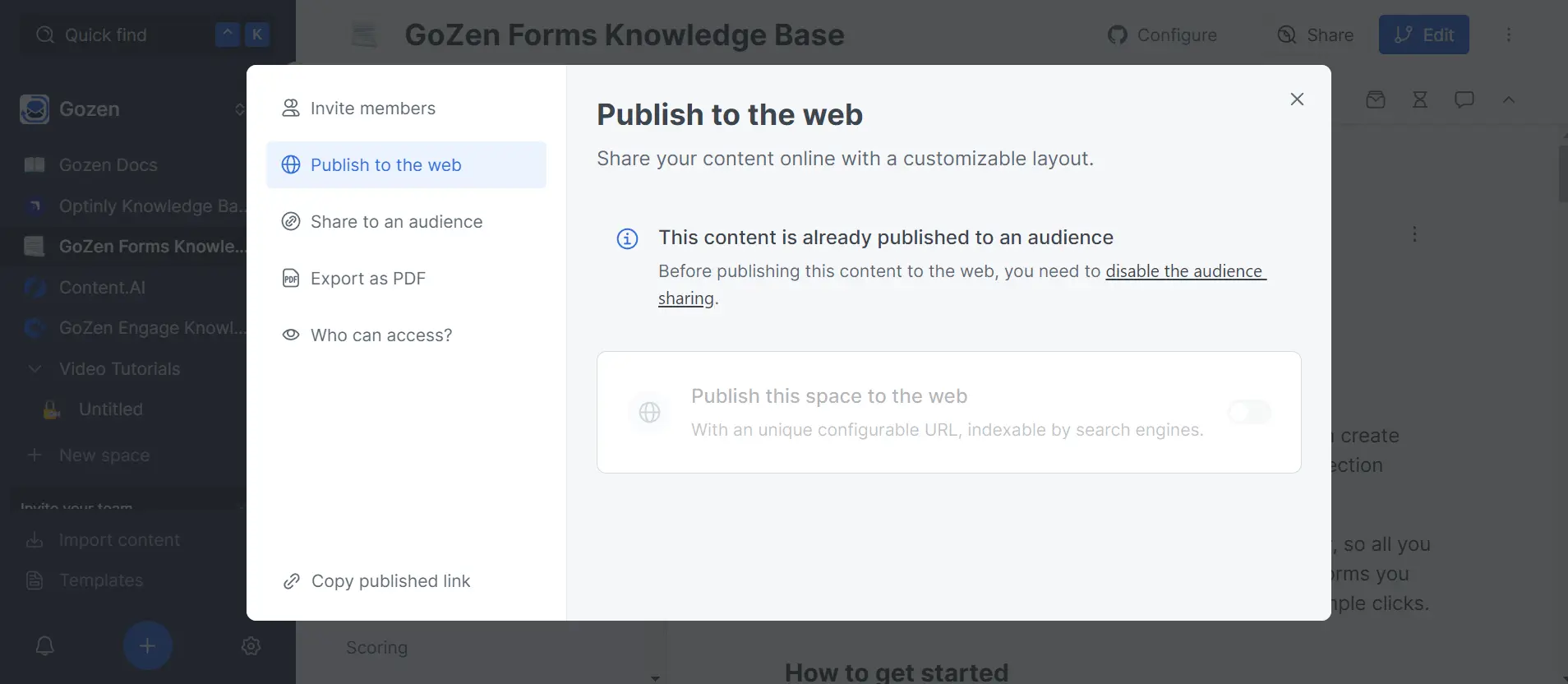Viewport: 1568px width, 684px height.
Task: Click the notifications bell icon
Action: pos(45,646)
